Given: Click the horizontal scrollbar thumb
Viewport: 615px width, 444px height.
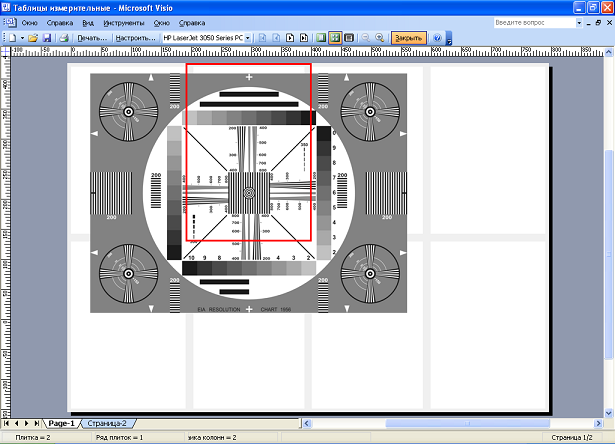Looking at the screenshot, I should tap(468, 423).
